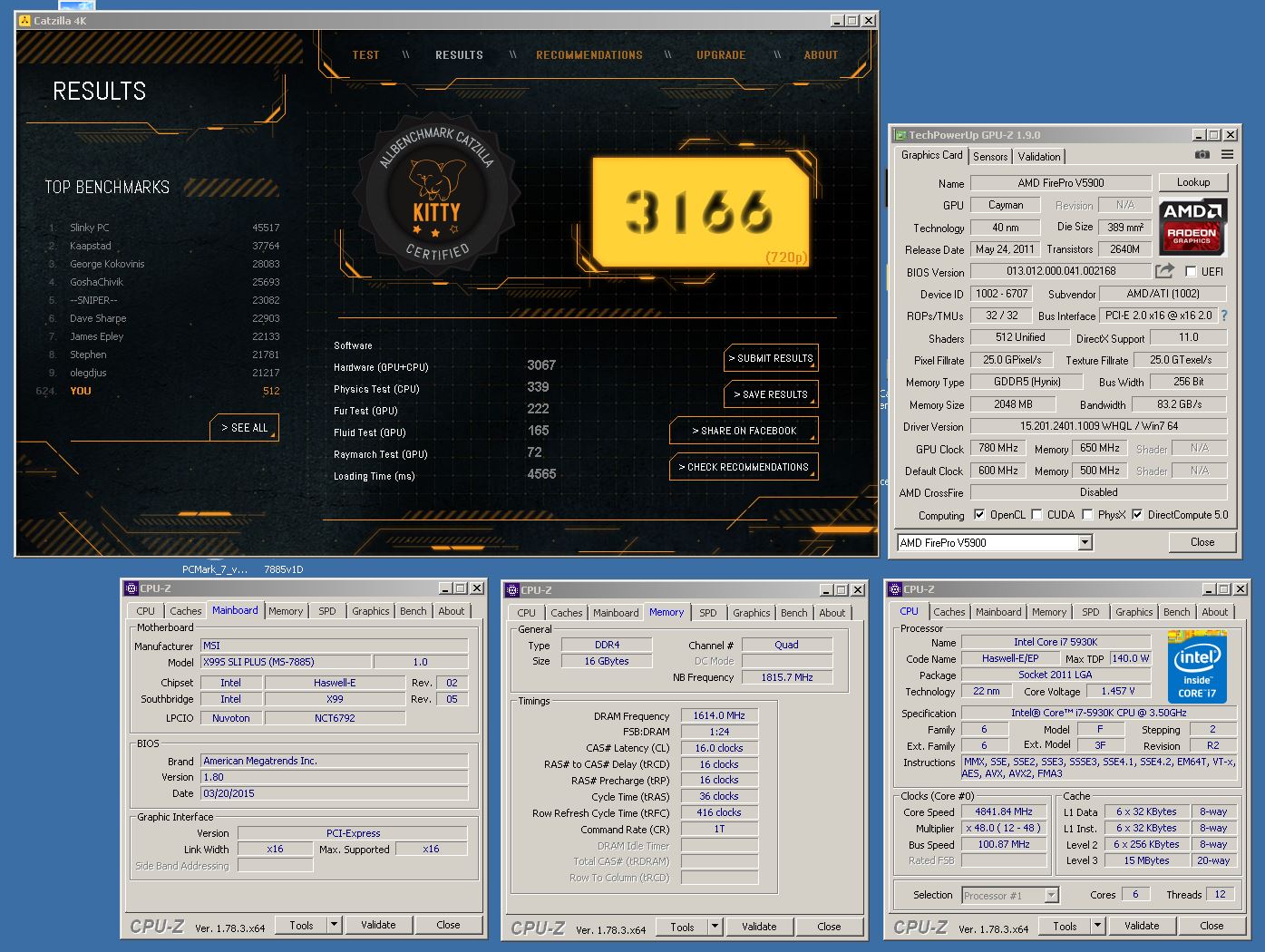
Task: Open the Tools dropdown arrow in Memory CPU-Z window
Action: point(715,927)
